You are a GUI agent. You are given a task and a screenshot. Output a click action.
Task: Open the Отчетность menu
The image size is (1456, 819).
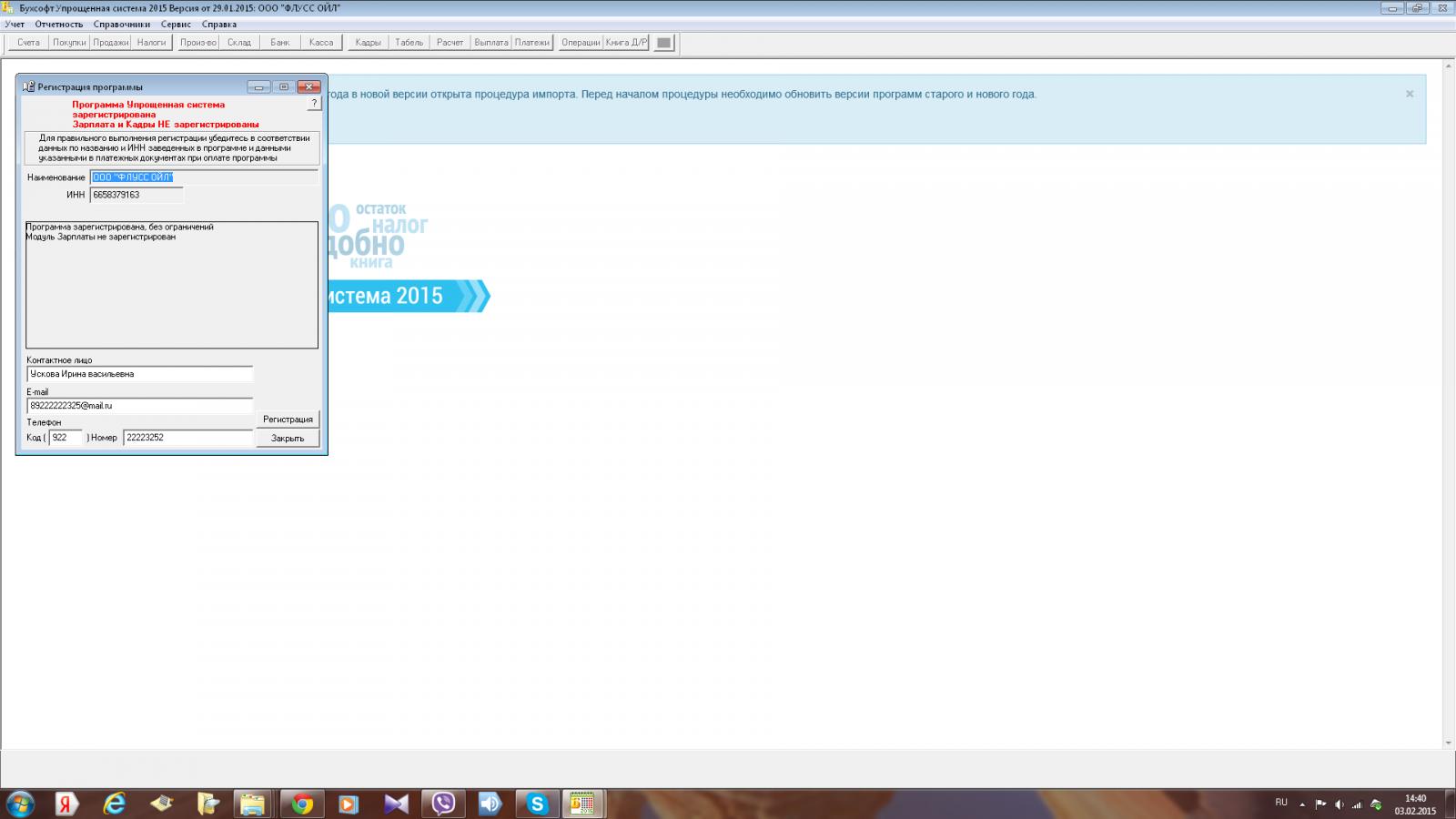(x=59, y=25)
